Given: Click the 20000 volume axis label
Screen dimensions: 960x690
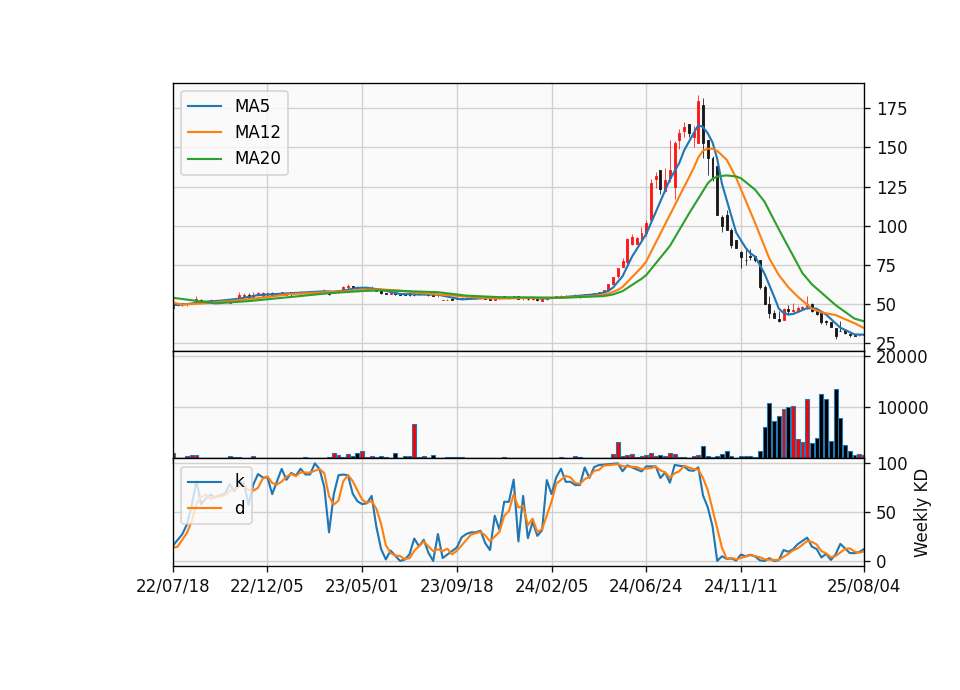Looking at the screenshot, I should pyautogui.click(x=902, y=357).
